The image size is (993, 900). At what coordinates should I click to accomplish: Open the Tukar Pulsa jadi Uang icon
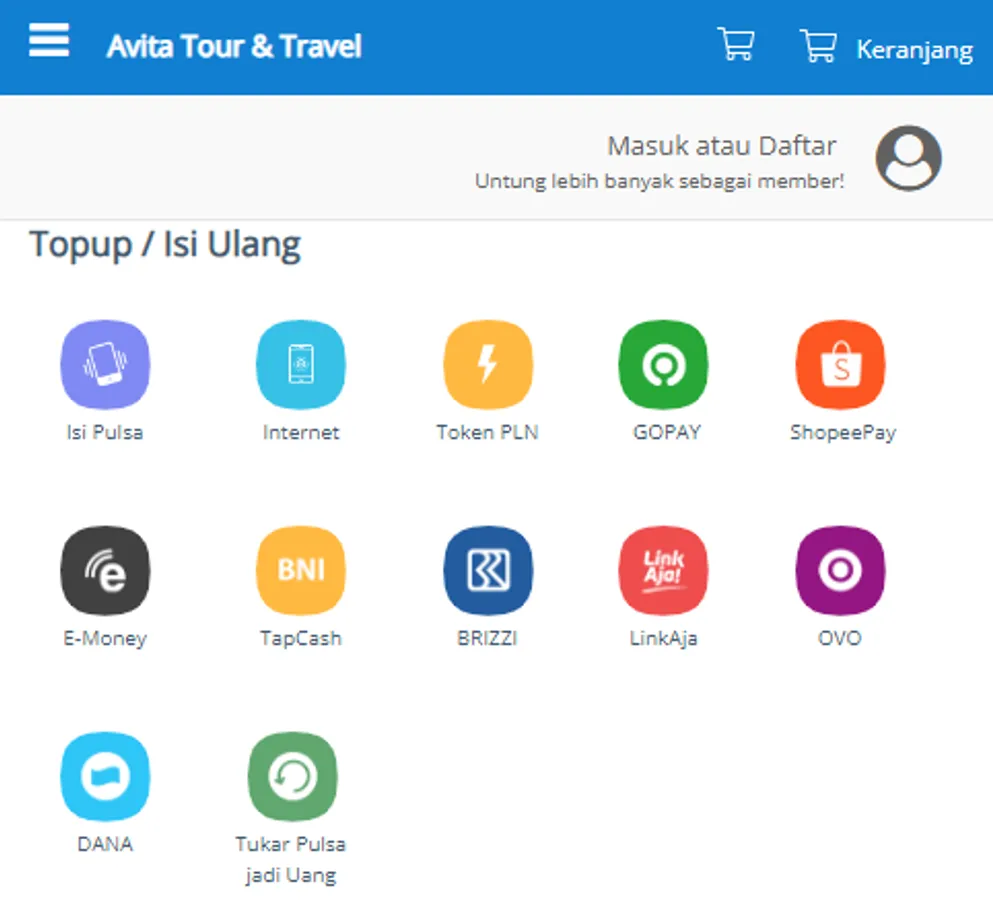pos(293,776)
